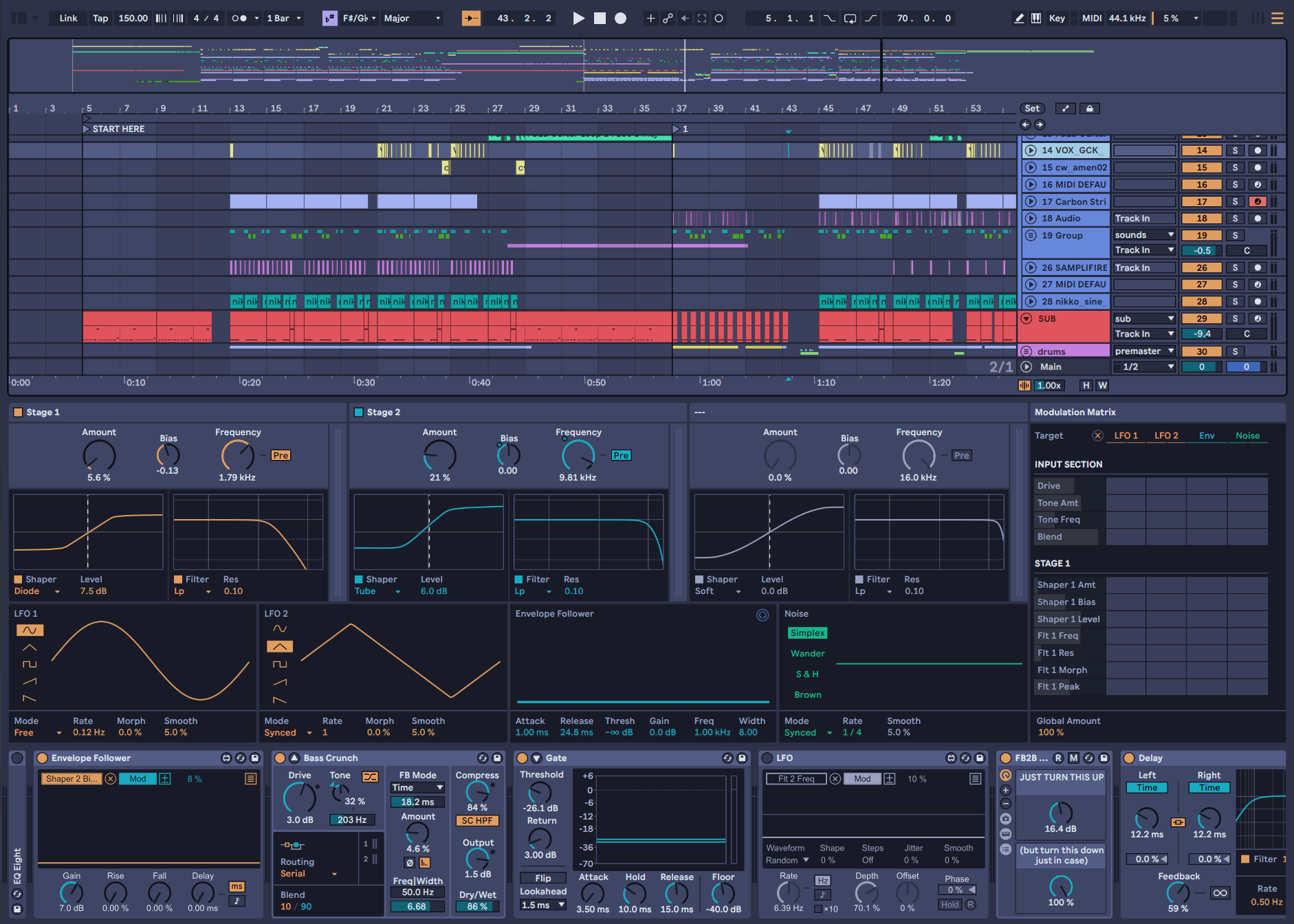
Task: Toggle Automation Arm icon
Action: (668, 19)
